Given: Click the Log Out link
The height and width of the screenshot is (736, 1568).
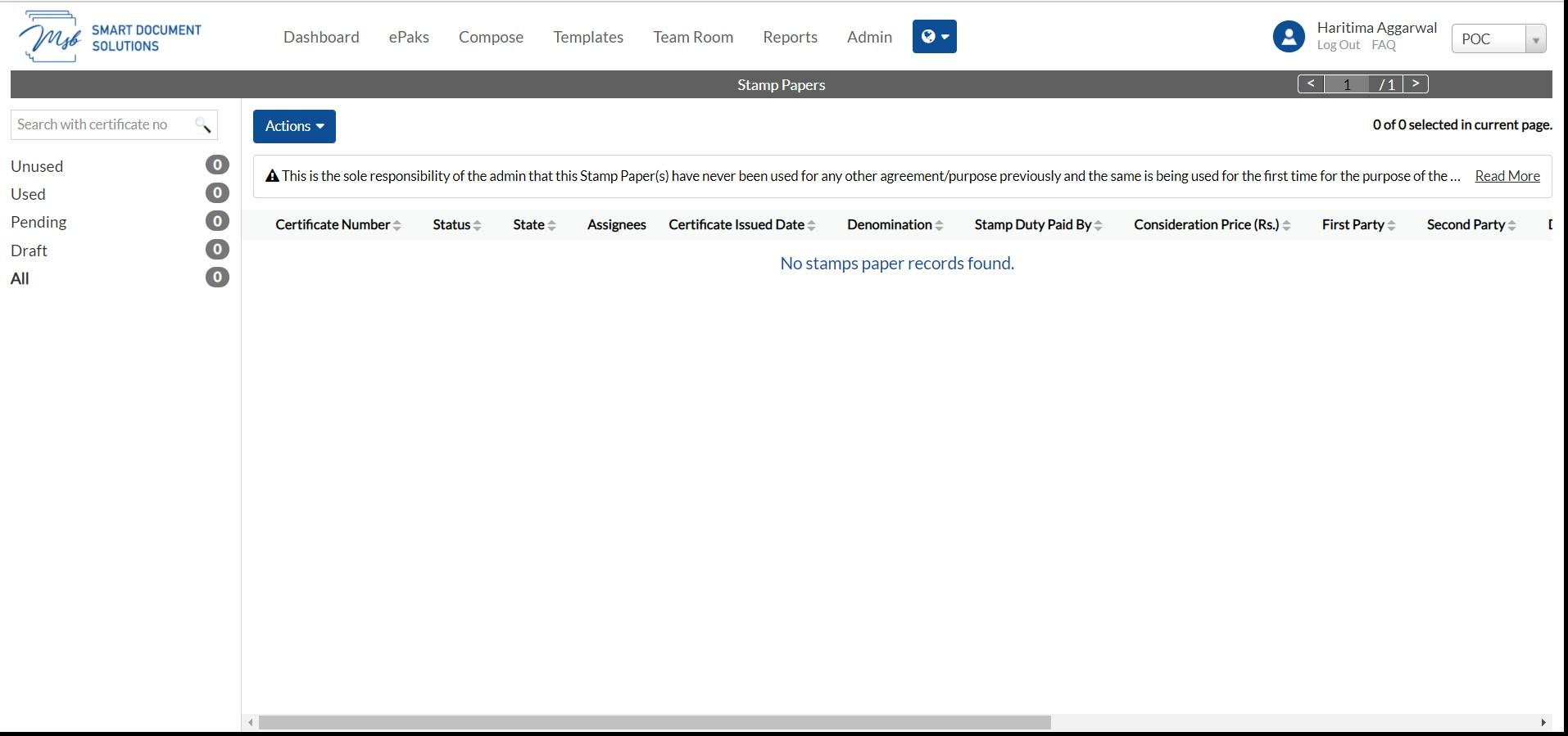Looking at the screenshot, I should [x=1339, y=45].
